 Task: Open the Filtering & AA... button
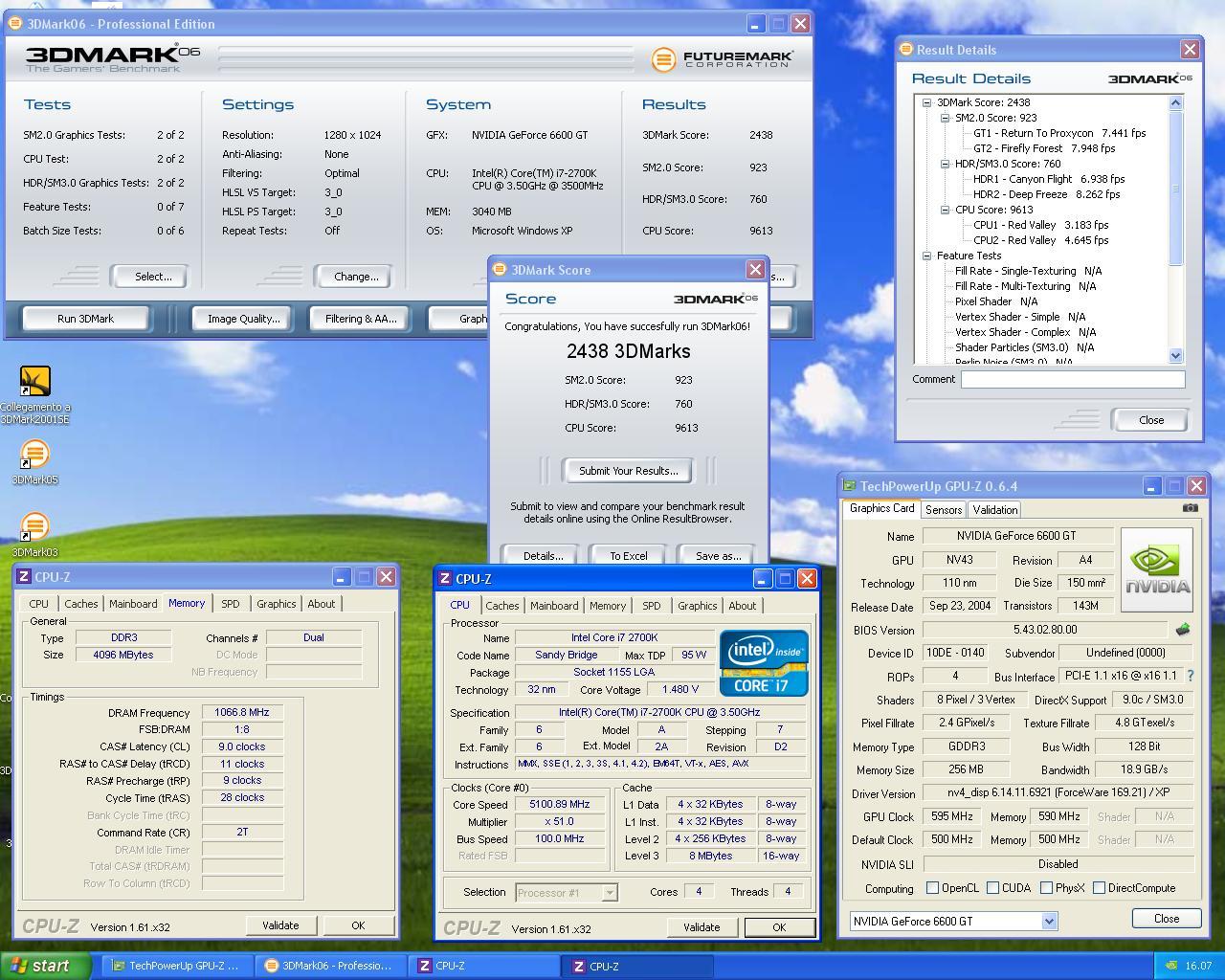coord(361,319)
